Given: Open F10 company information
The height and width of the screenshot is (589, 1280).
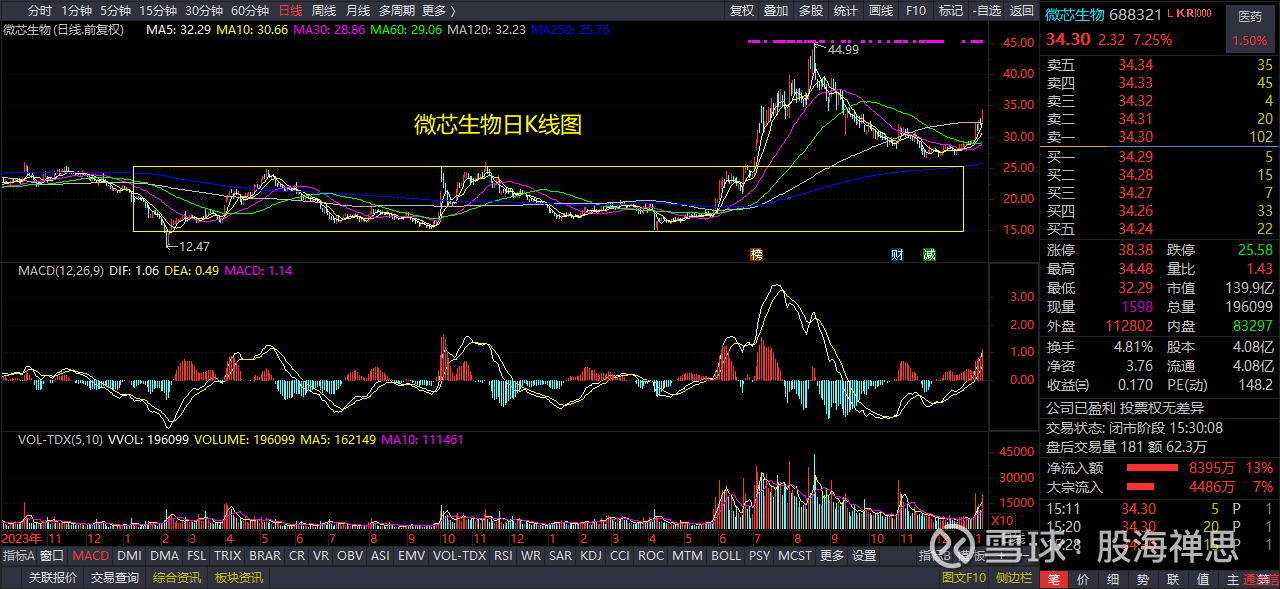Looking at the screenshot, I should 916,11.
